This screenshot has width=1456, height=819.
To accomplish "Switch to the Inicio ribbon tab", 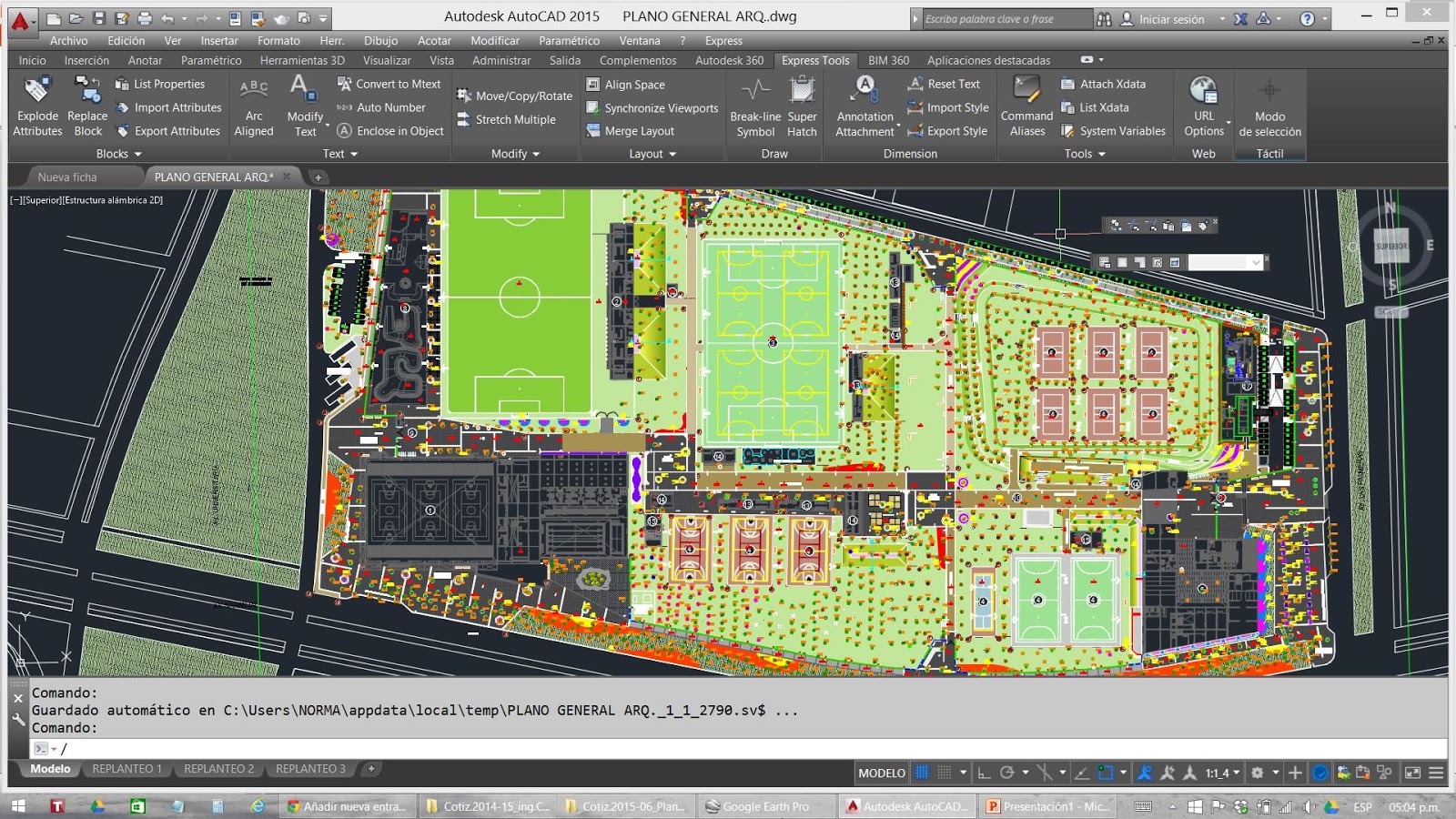I will click(x=32, y=60).
